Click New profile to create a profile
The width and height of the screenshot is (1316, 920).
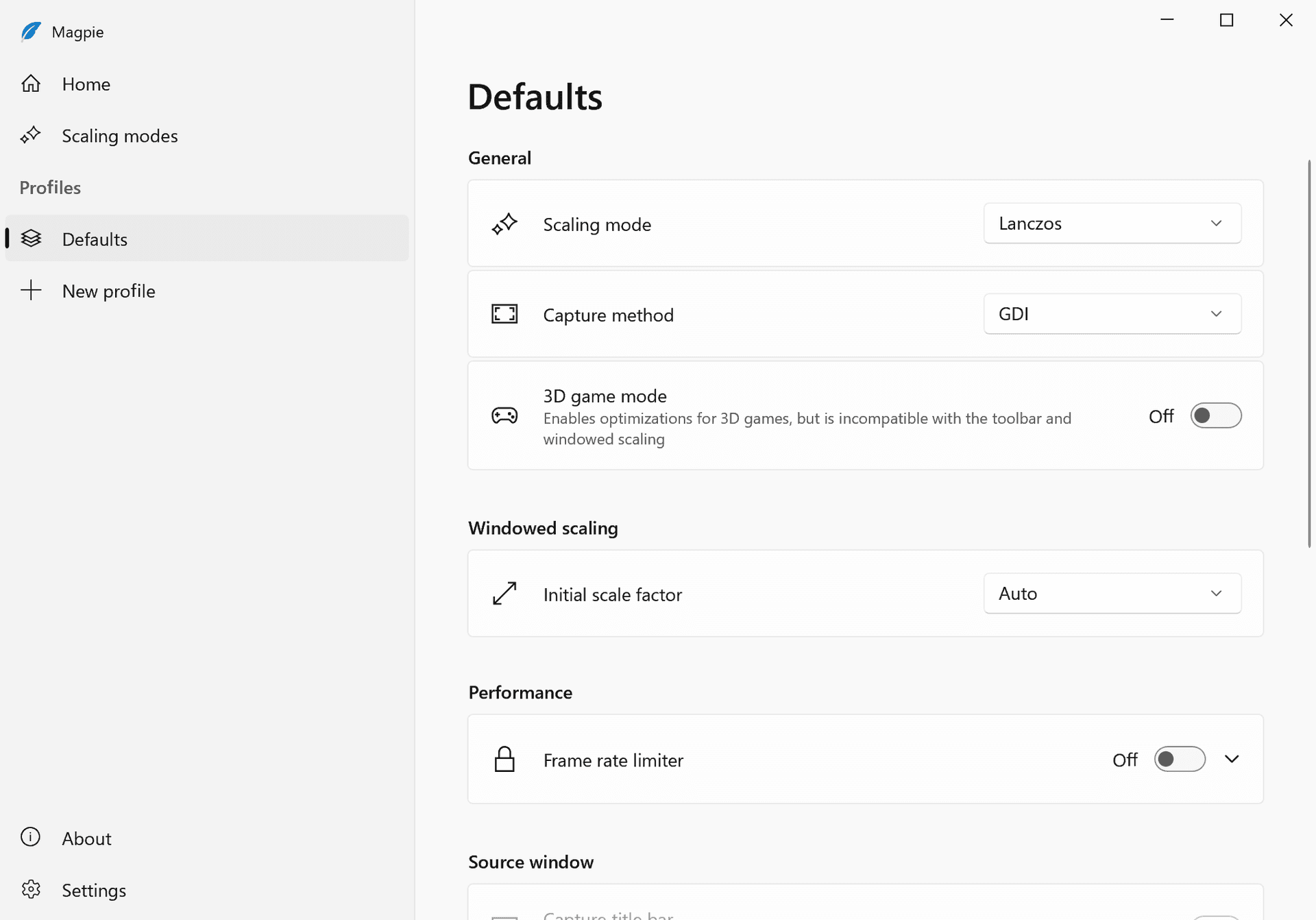(108, 291)
